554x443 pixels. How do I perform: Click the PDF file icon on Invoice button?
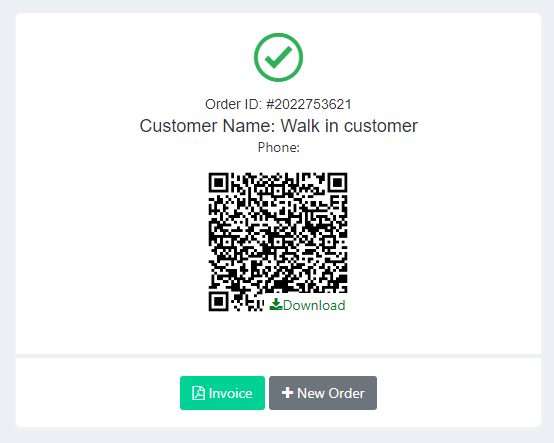tap(199, 393)
